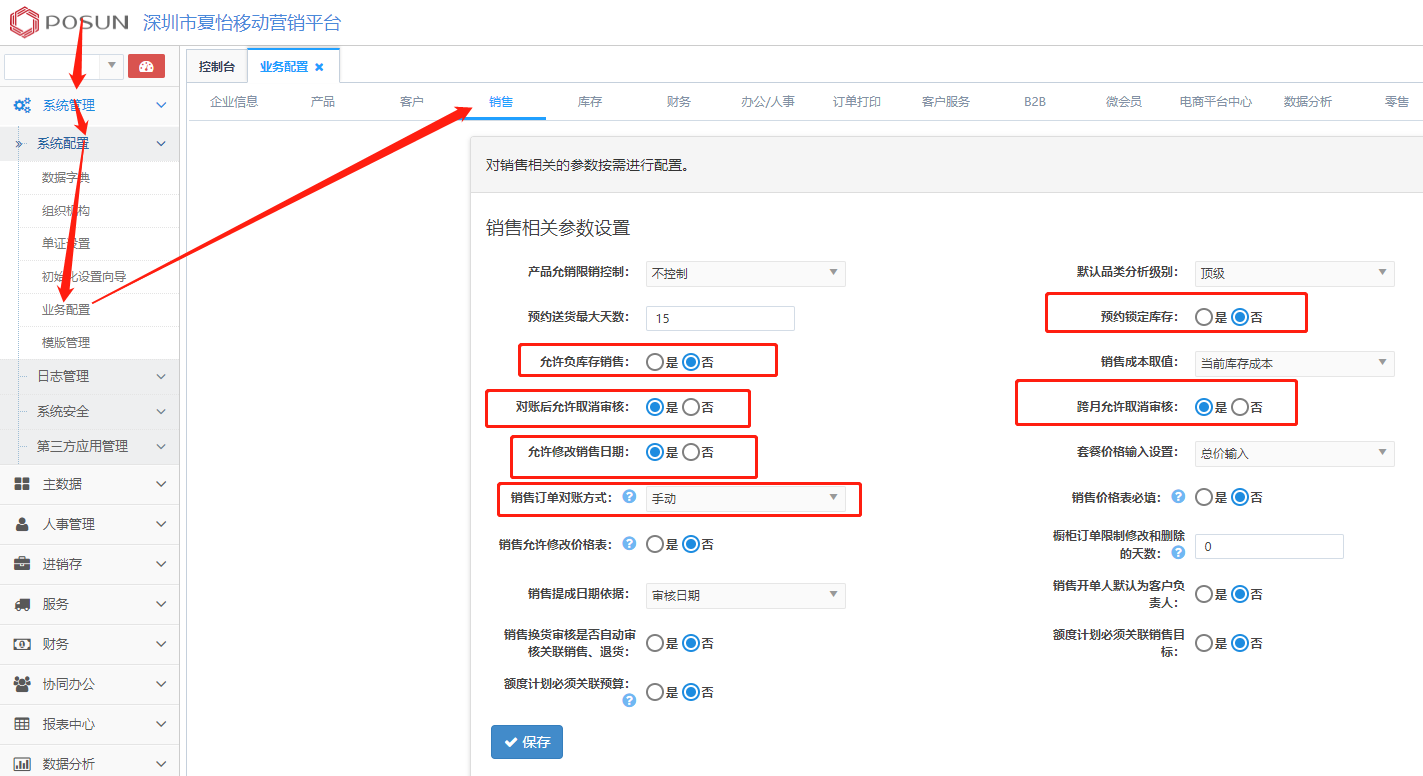Open 人事管理 via its person icon
Screen dimensions: 1423x776
coord(22,524)
